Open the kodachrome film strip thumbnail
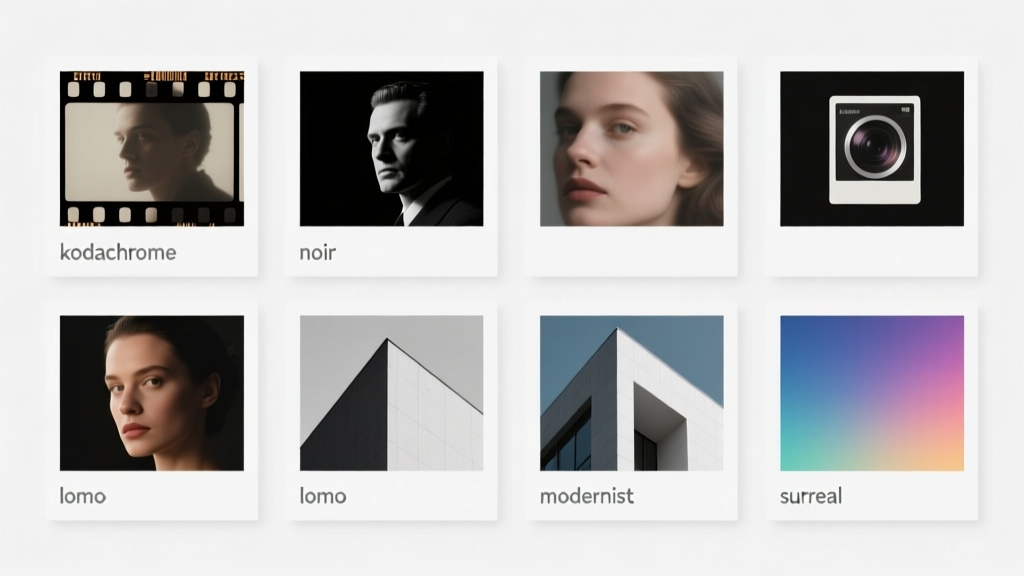 click(x=152, y=149)
